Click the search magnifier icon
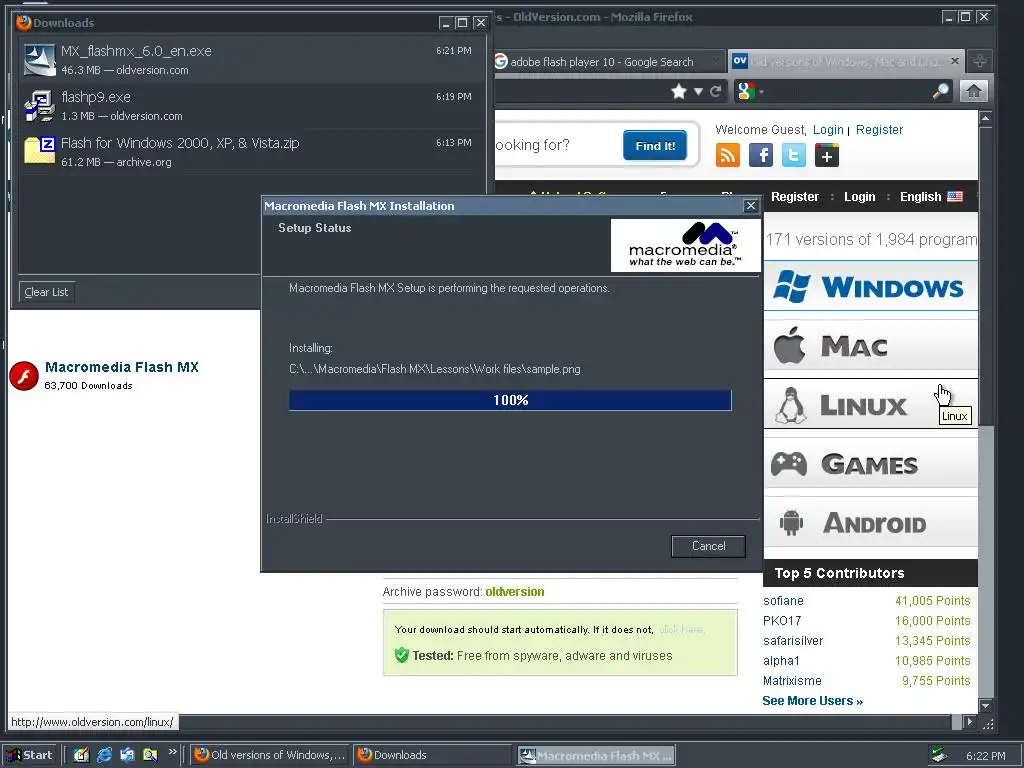The width and height of the screenshot is (1024, 768). [x=940, y=91]
